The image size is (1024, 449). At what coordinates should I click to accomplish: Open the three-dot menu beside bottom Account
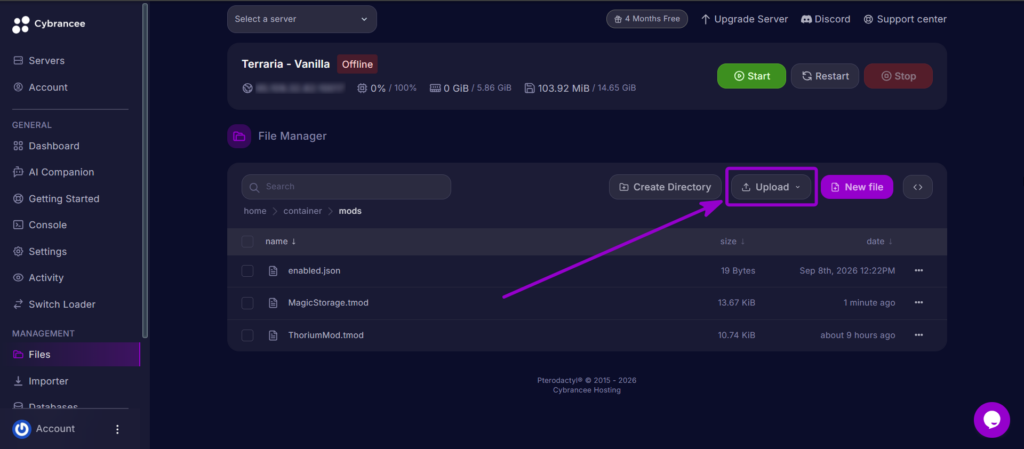[x=118, y=429]
